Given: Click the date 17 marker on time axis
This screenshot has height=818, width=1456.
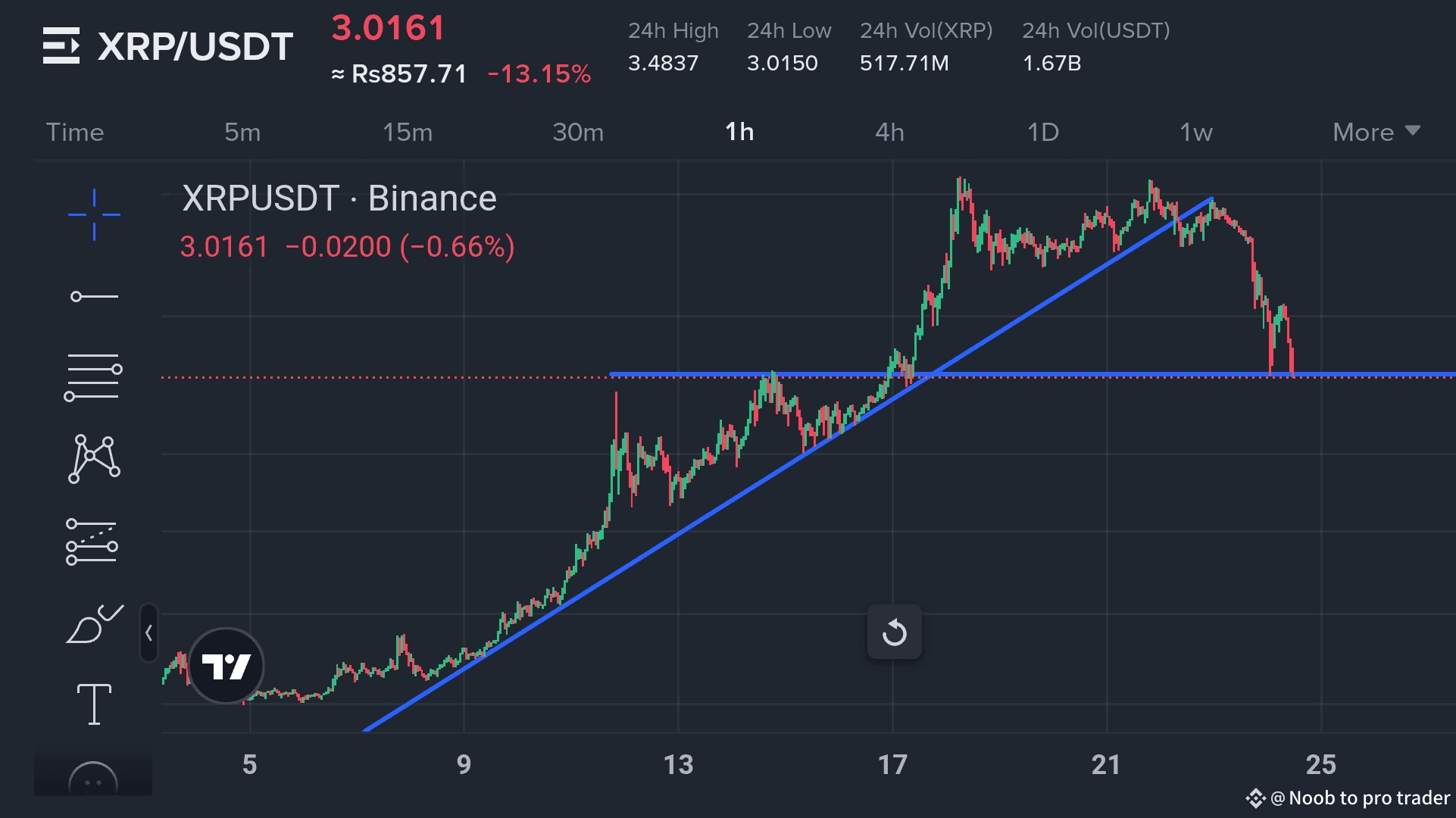Looking at the screenshot, I should tap(892, 764).
